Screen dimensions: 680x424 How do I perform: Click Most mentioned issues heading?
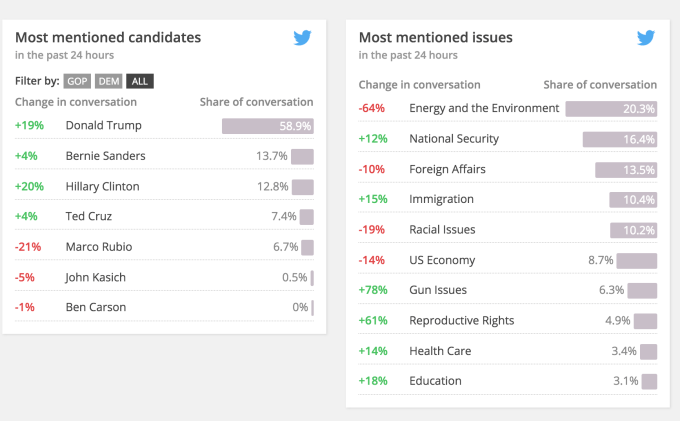tap(435, 38)
